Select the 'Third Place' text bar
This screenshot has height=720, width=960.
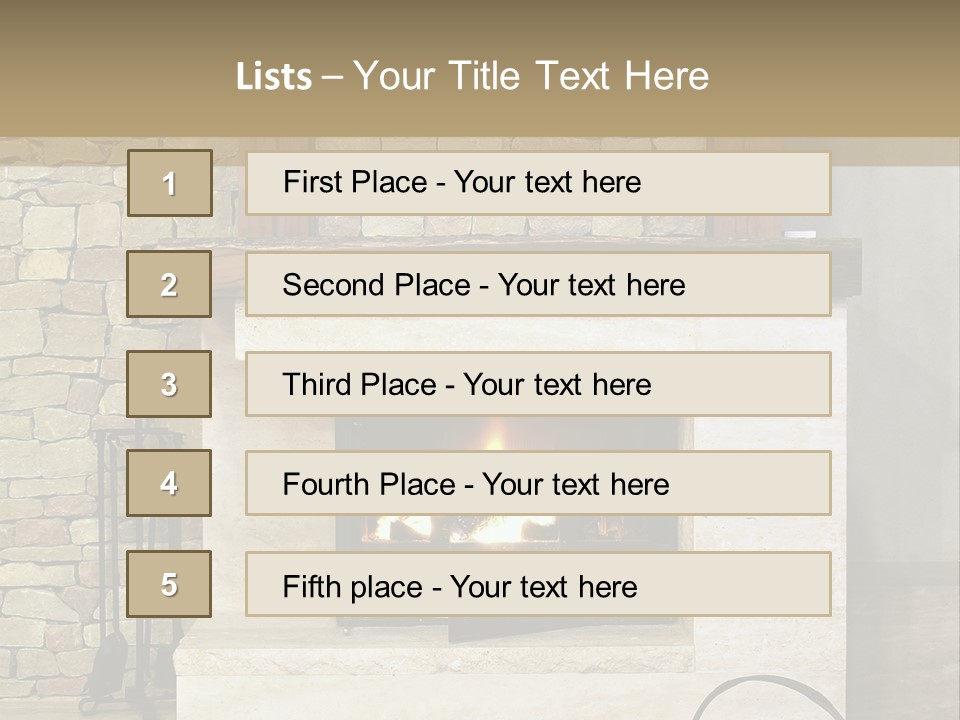coord(538,384)
